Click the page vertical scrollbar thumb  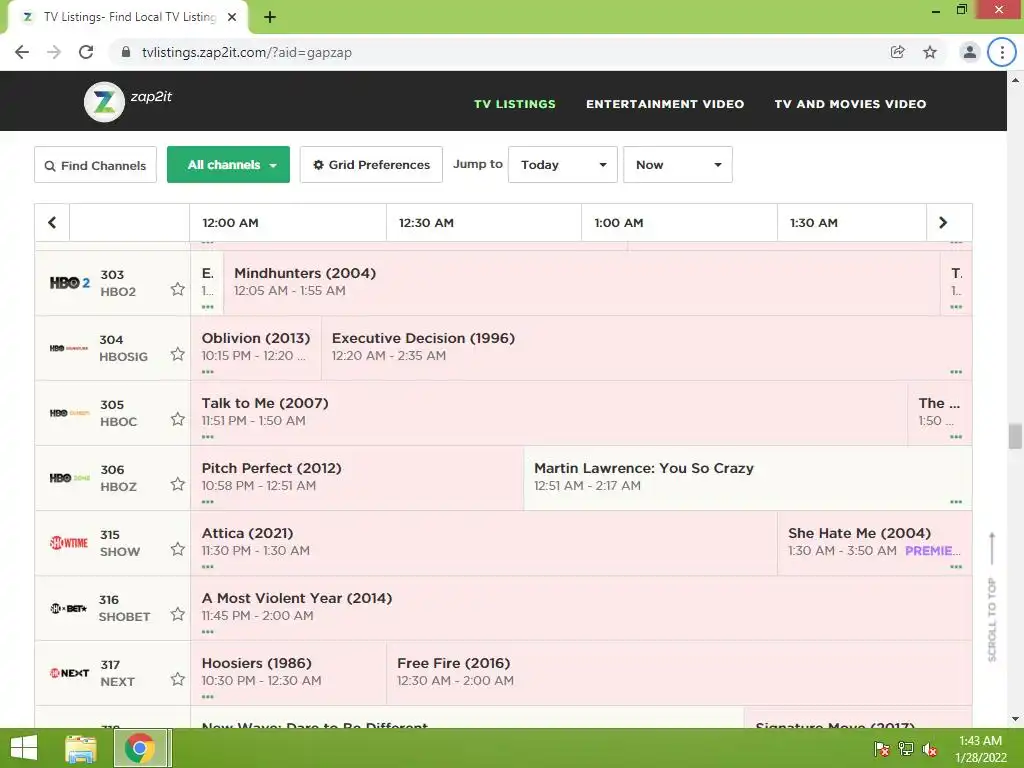[x=1015, y=436]
